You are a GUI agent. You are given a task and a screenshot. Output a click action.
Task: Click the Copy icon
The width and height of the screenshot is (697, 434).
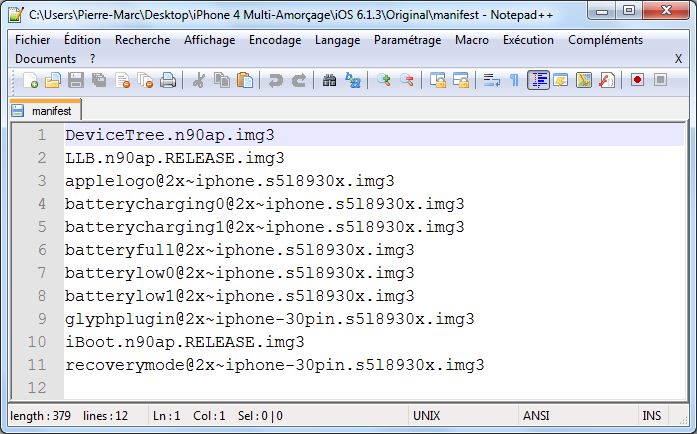pyautogui.click(x=222, y=80)
